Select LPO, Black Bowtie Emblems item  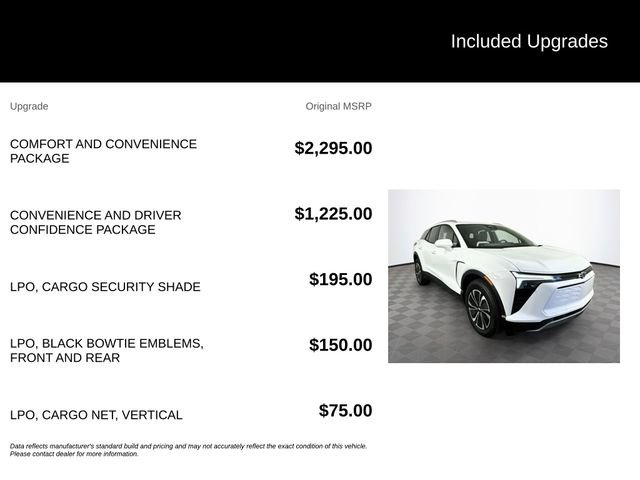click(107, 350)
